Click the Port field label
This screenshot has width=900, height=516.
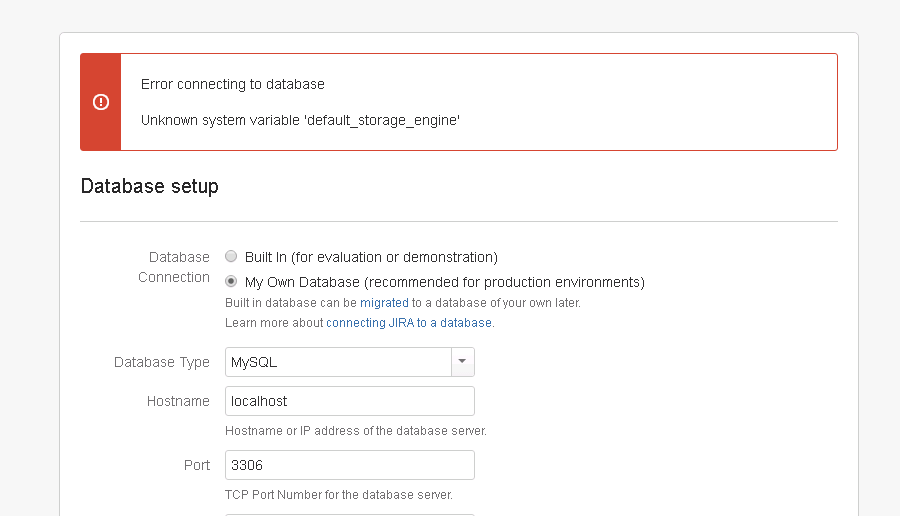(197, 465)
